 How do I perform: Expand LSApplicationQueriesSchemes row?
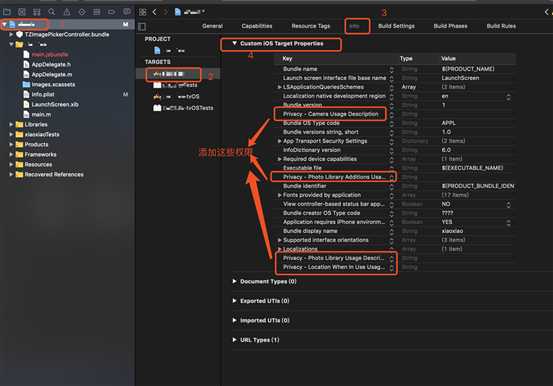[279, 87]
